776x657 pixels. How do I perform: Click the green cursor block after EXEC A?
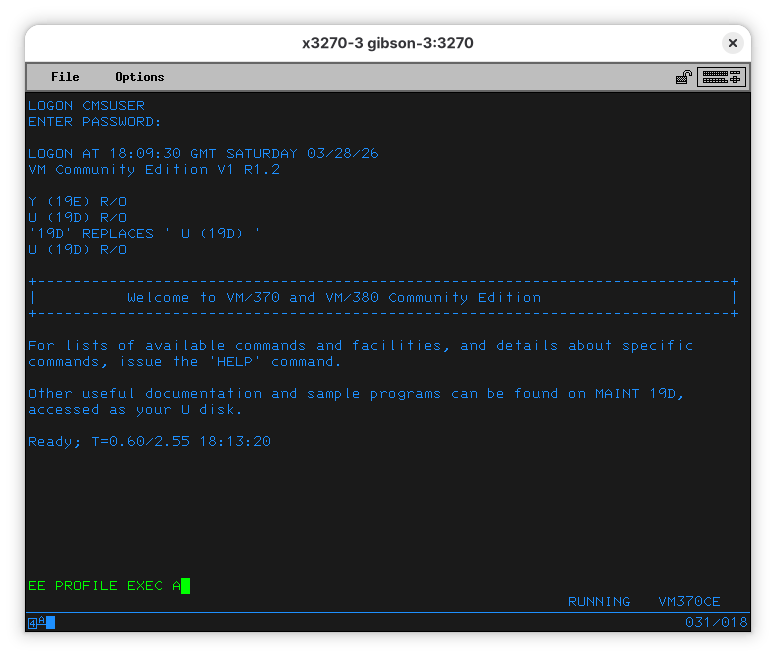click(185, 586)
